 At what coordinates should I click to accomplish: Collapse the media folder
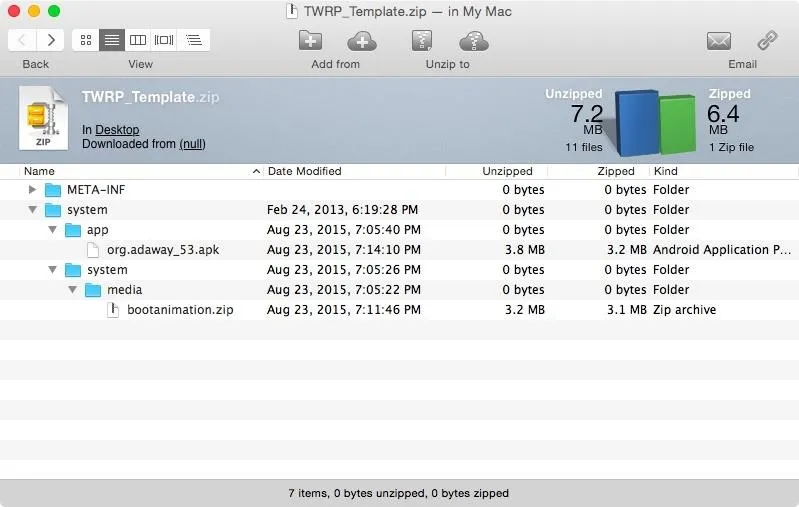coord(72,289)
